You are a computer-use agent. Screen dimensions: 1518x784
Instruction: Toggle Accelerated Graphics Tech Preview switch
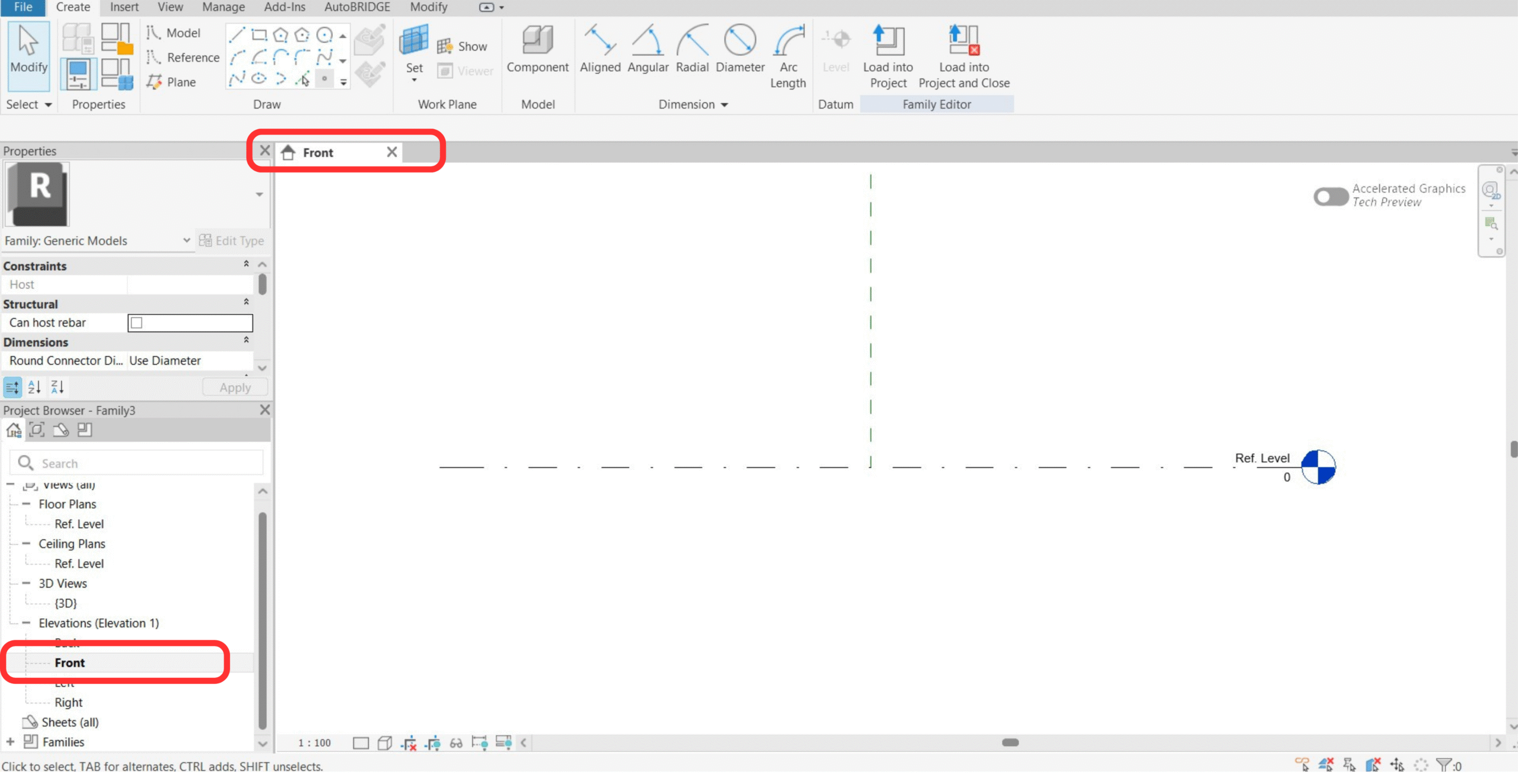[x=1331, y=196]
